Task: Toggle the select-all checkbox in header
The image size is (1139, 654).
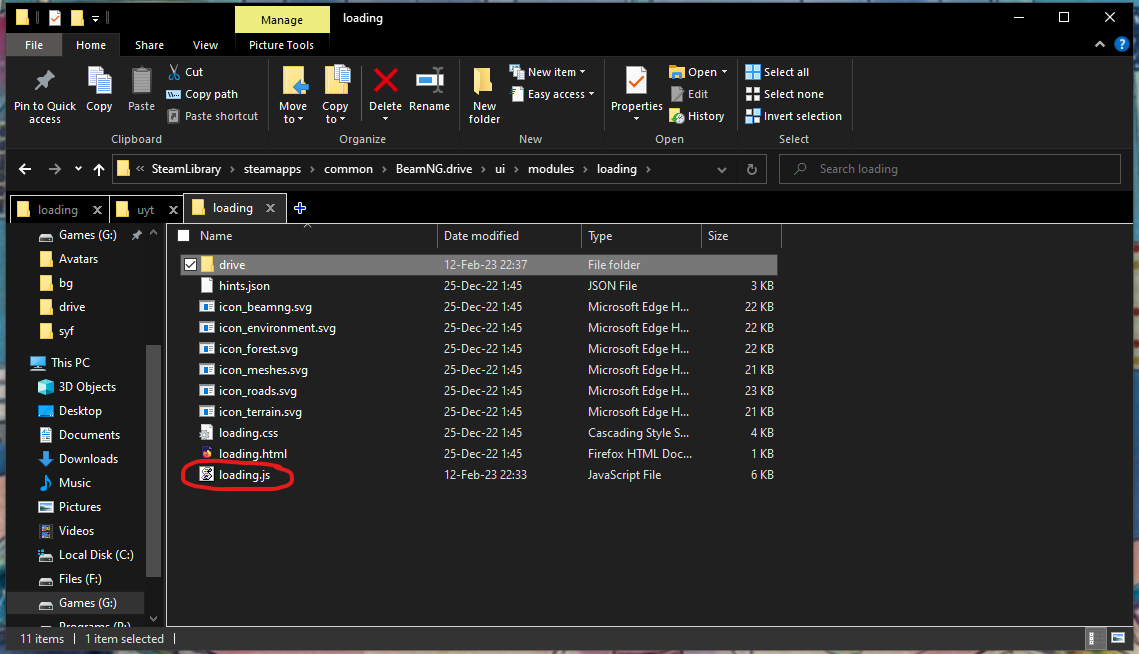Action: pos(184,235)
